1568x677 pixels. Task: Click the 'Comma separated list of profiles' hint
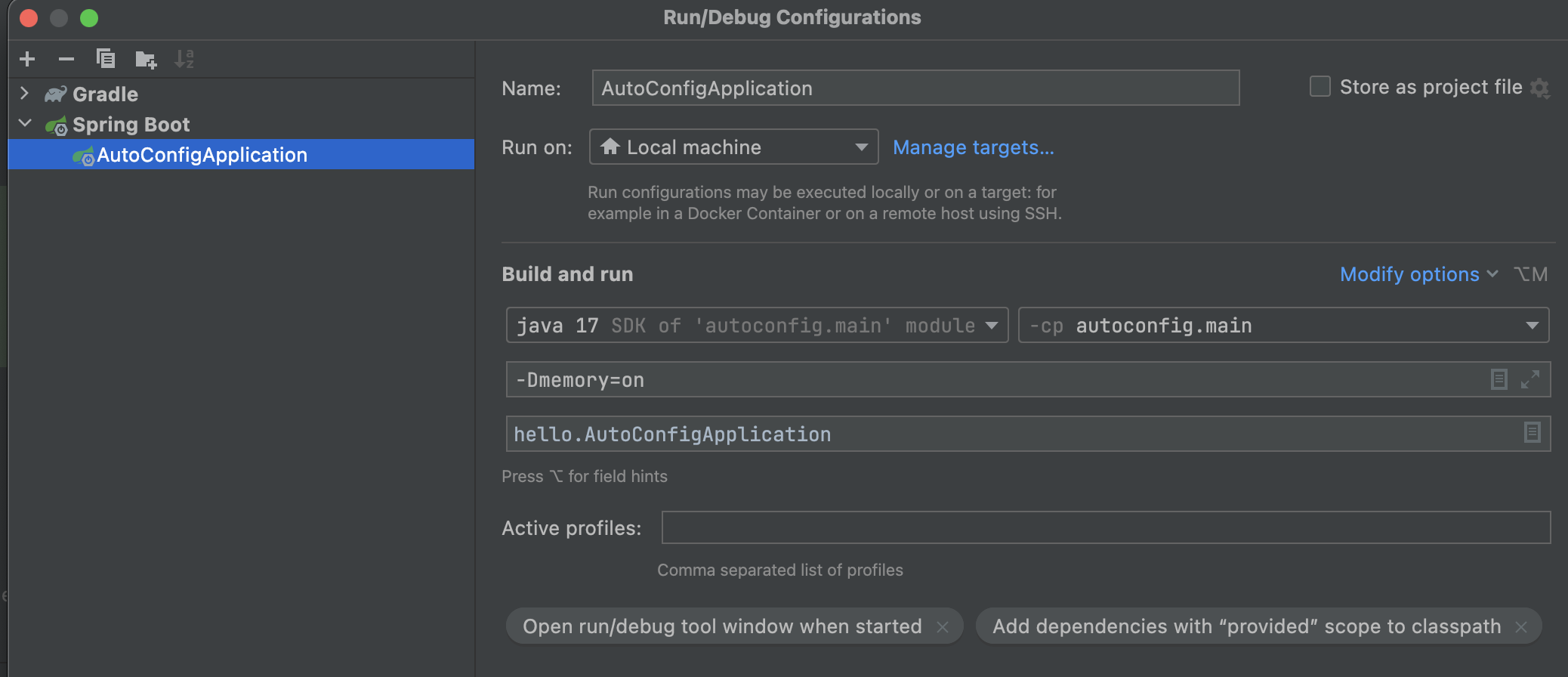click(x=780, y=570)
